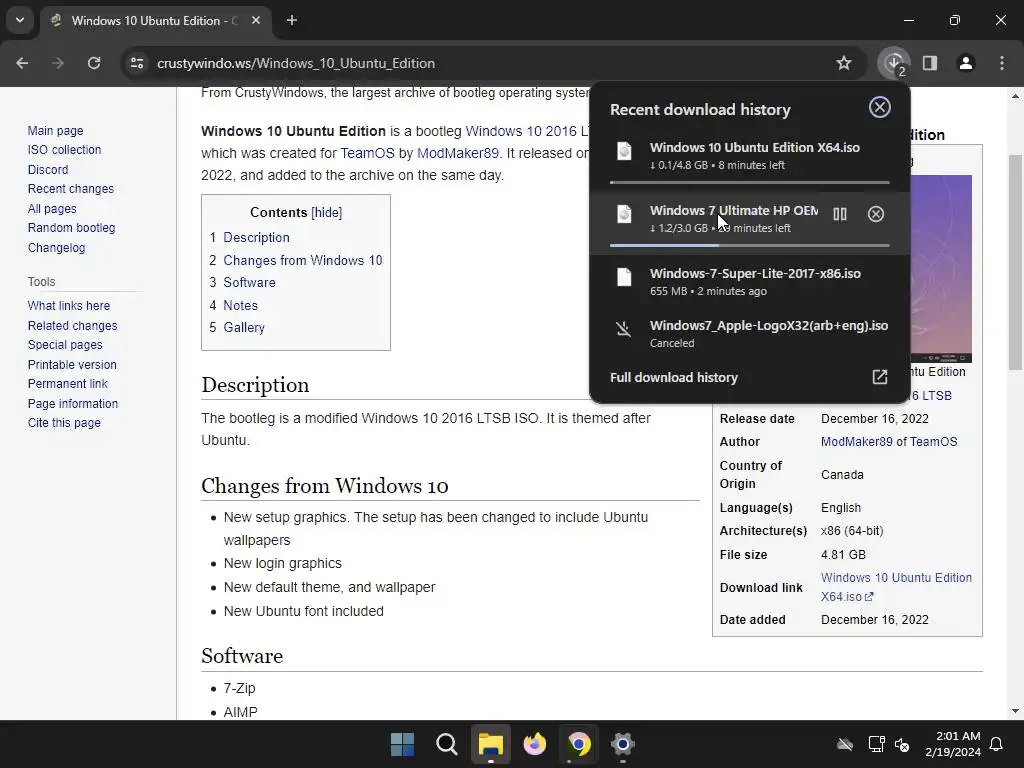The height and width of the screenshot is (768, 1024).
Task: Open the Changelog link
Action: 56,248
